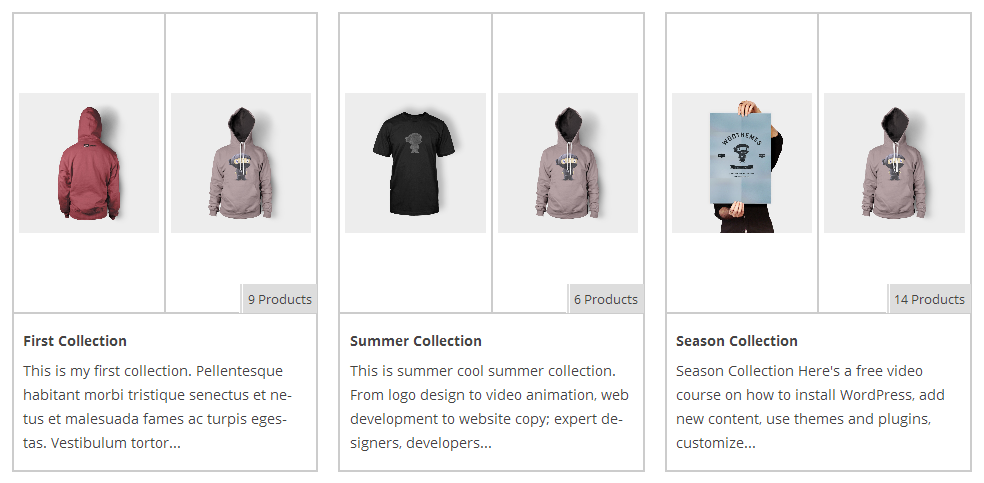
Task: Click the hood of the red hoodie
Action: (90, 120)
